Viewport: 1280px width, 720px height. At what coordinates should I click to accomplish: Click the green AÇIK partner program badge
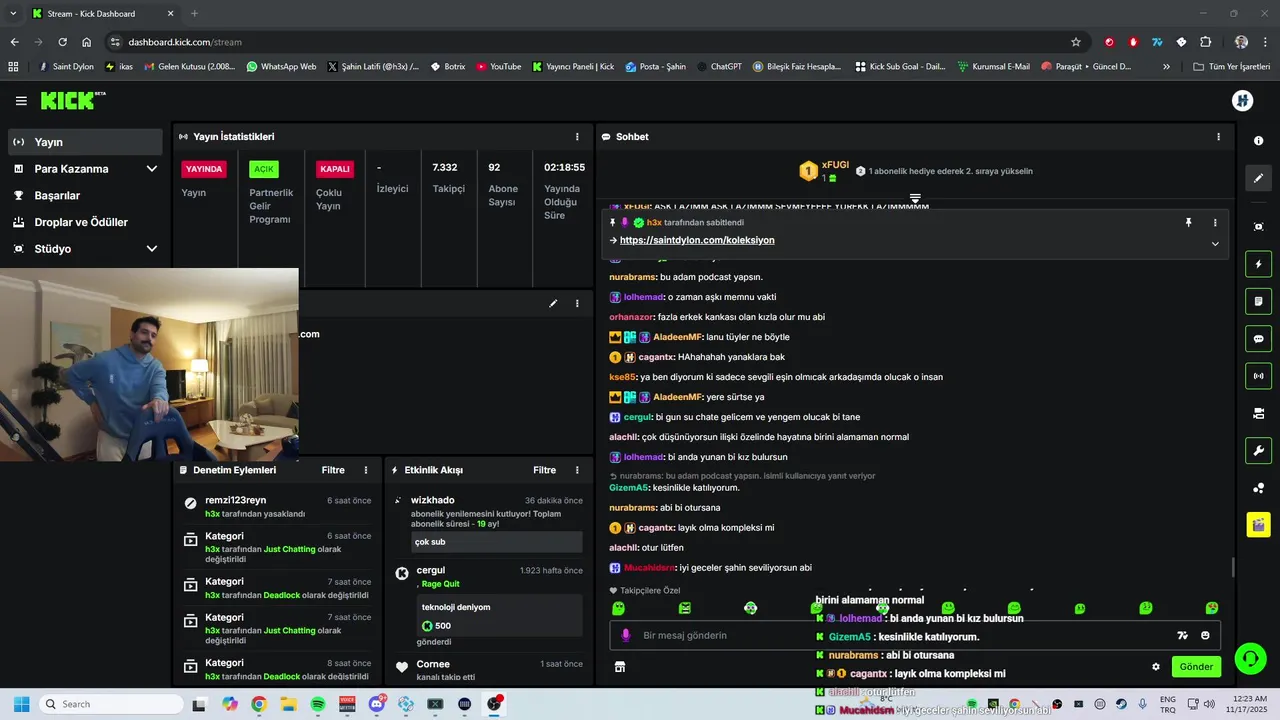click(x=264, y=169)
